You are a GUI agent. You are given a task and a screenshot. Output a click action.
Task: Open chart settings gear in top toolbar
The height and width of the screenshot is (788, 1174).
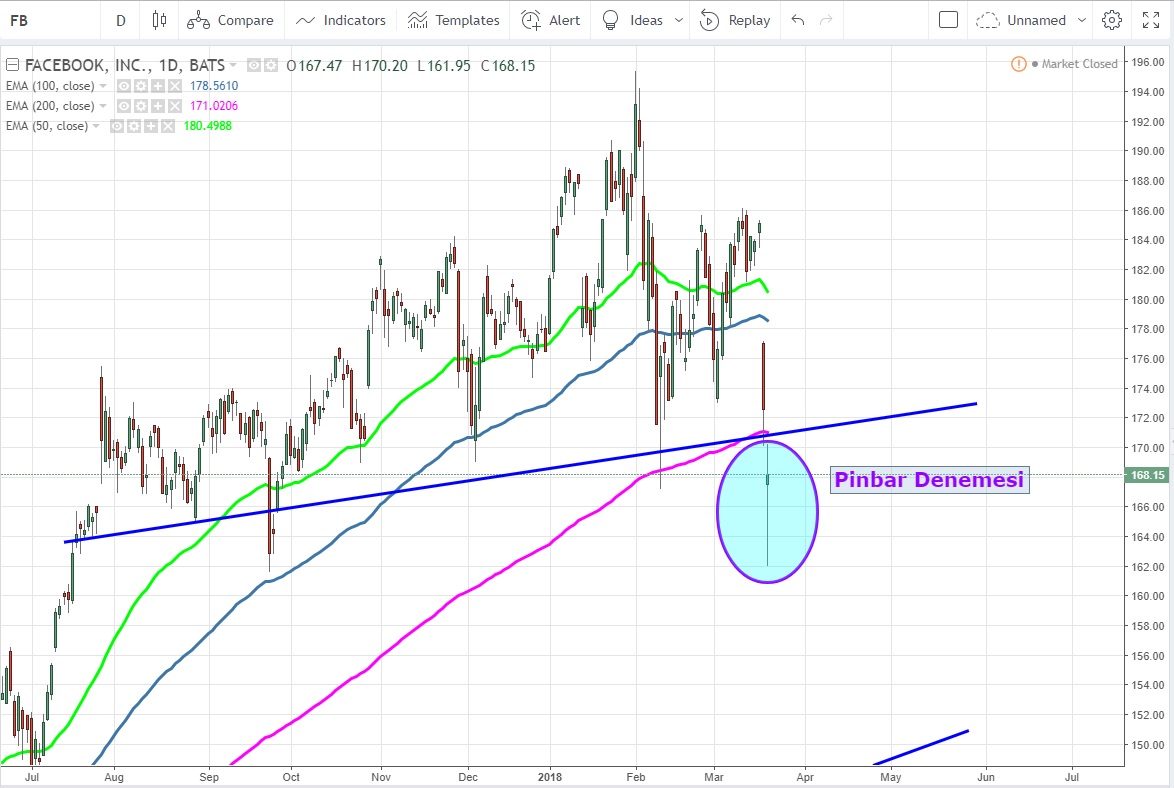1111,20
